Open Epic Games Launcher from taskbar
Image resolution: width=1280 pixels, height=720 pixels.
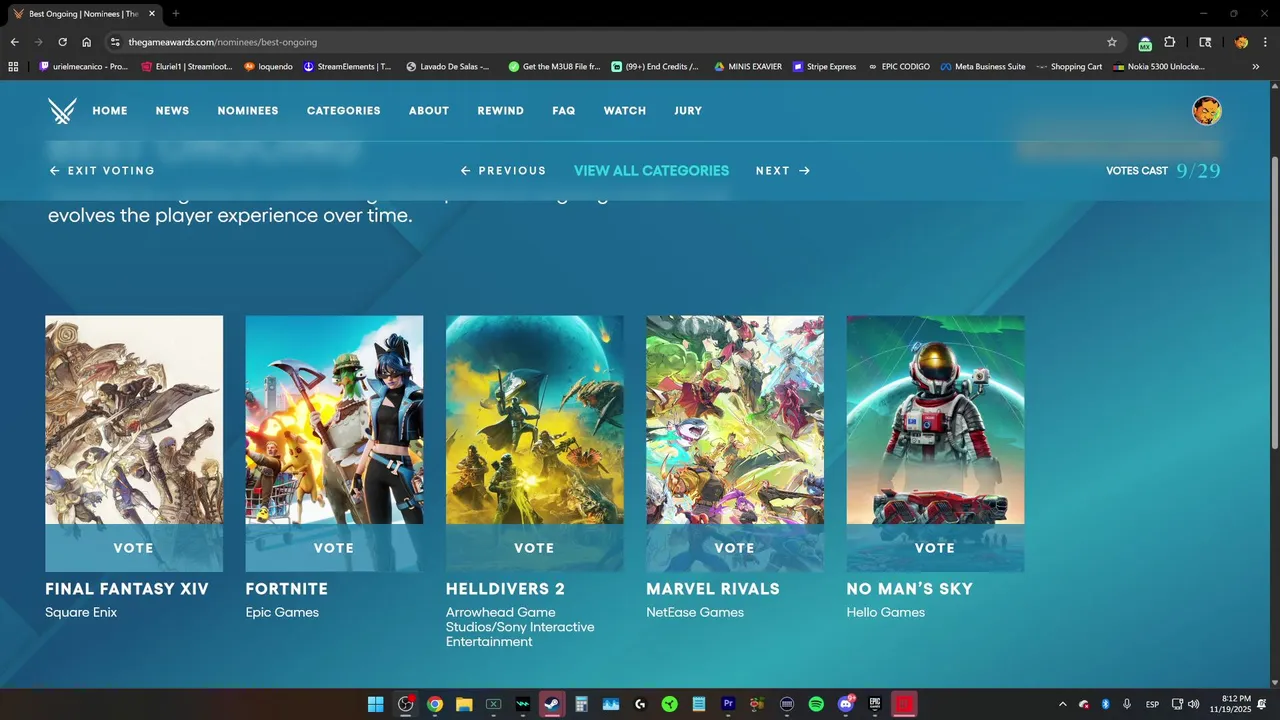point(875,704)
